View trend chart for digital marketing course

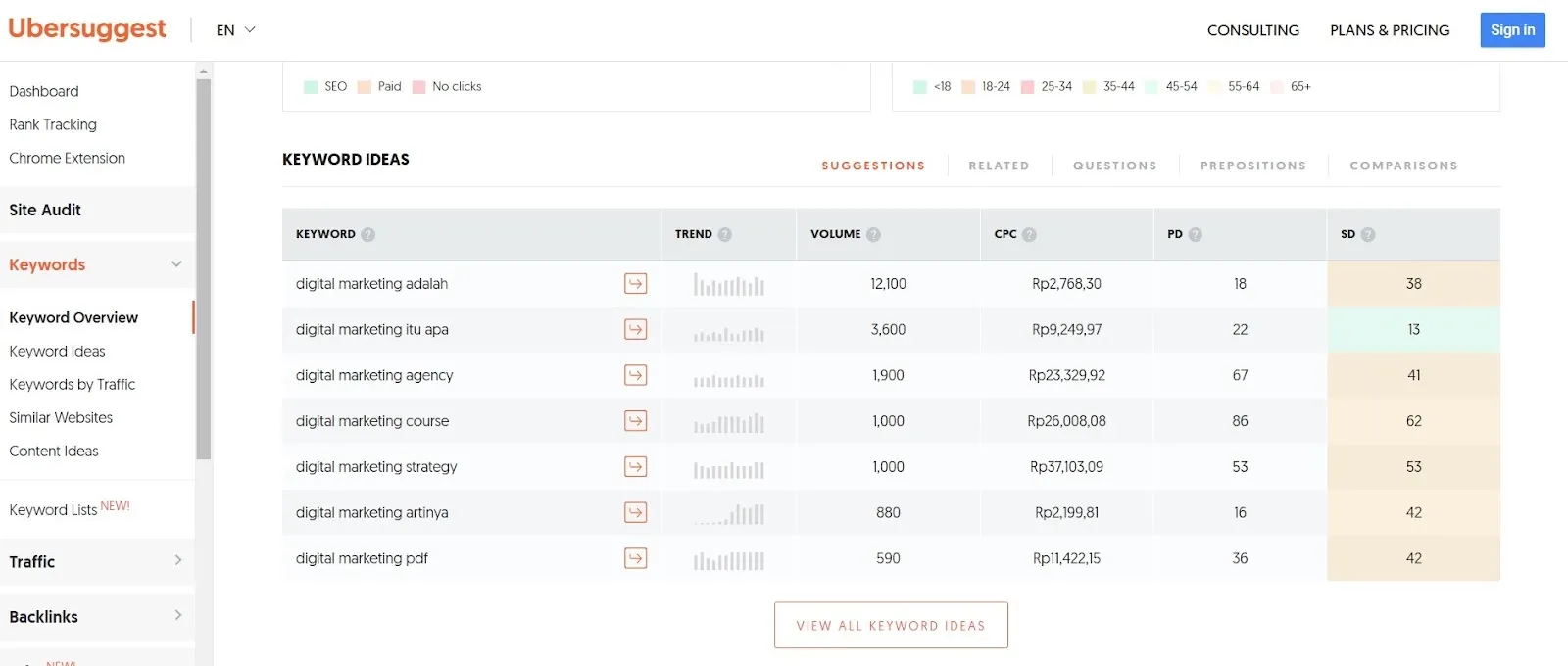click(x=729, y=424)
